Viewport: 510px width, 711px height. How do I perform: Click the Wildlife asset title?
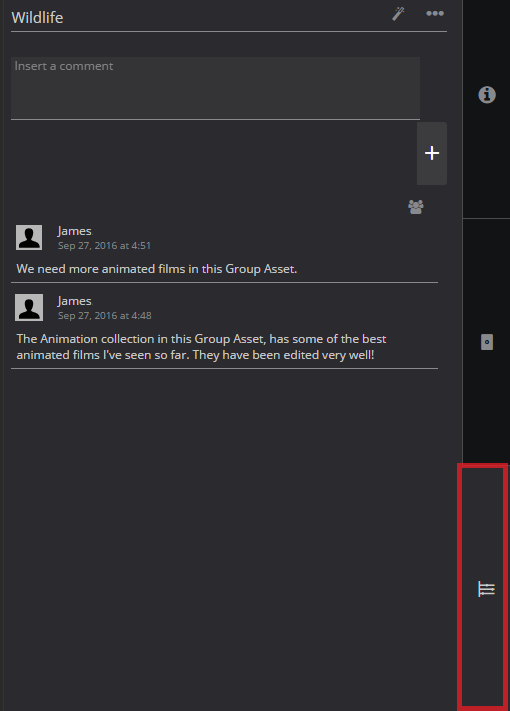pyautogui.click(x=37, y=18)
